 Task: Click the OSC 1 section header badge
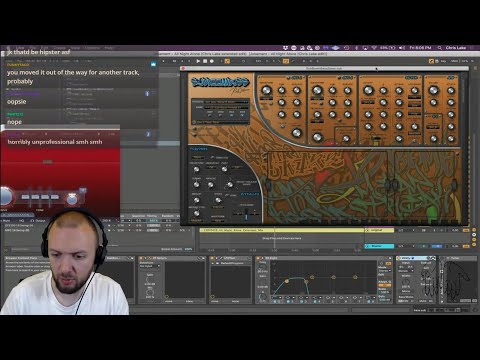[x=297, y=78]
